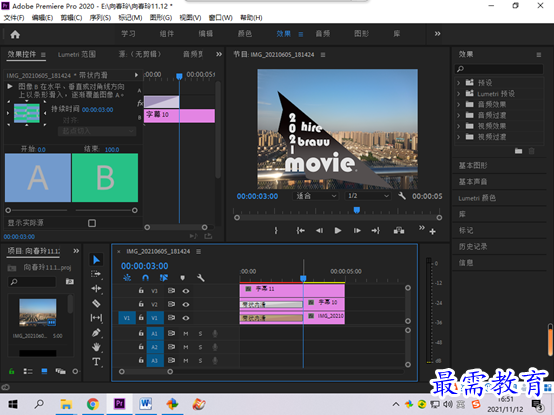The image size is (554, 415).
Task: Solo audio track A2
Action: pyautogui.click(x=200, y=347)
